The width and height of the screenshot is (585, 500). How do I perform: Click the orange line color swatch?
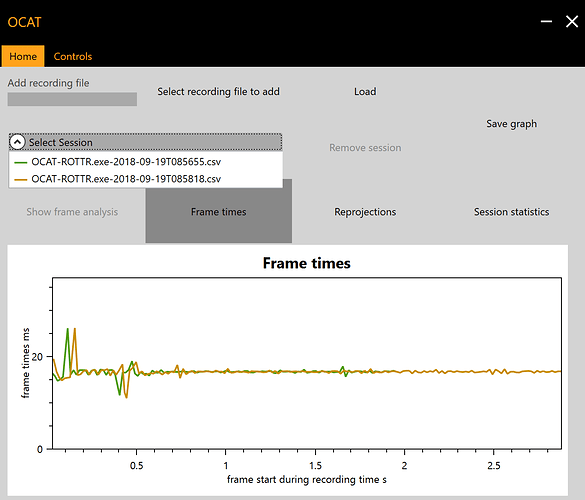(21, 179)
